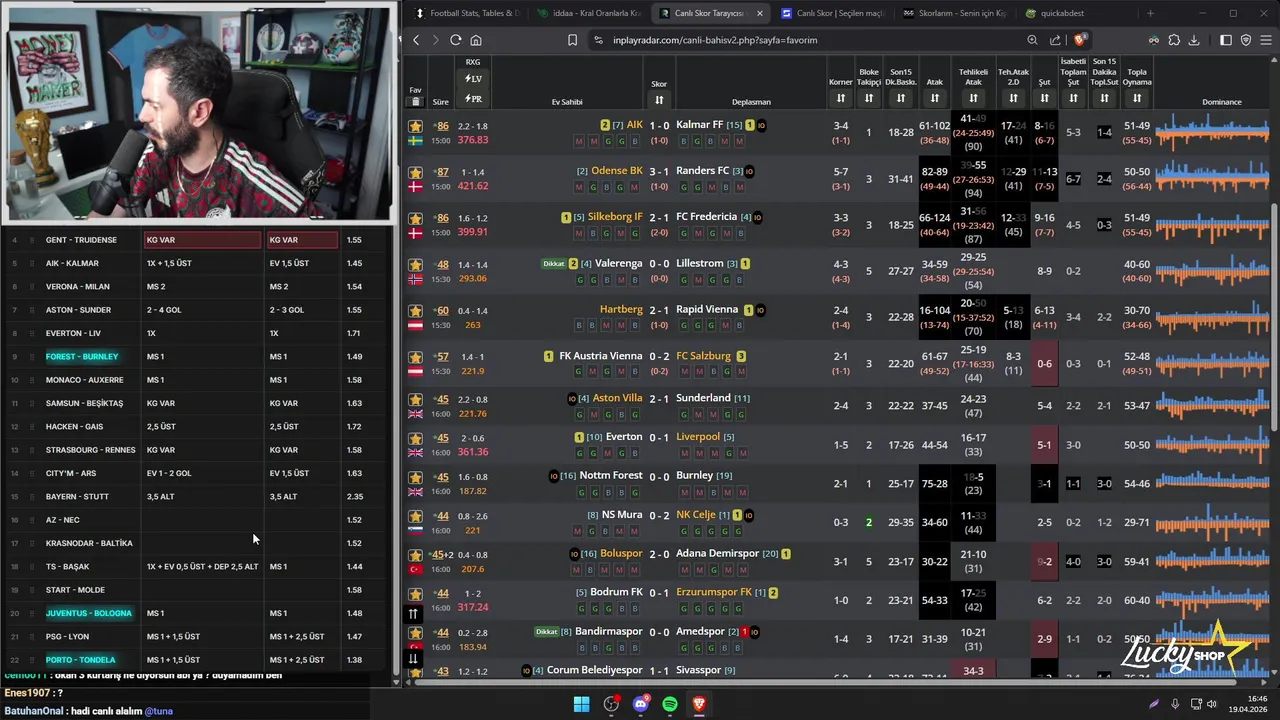The width and height of the screenshot is (1280, 720).
Task: Reload the inplayradar page
Action: coord(455,40)
